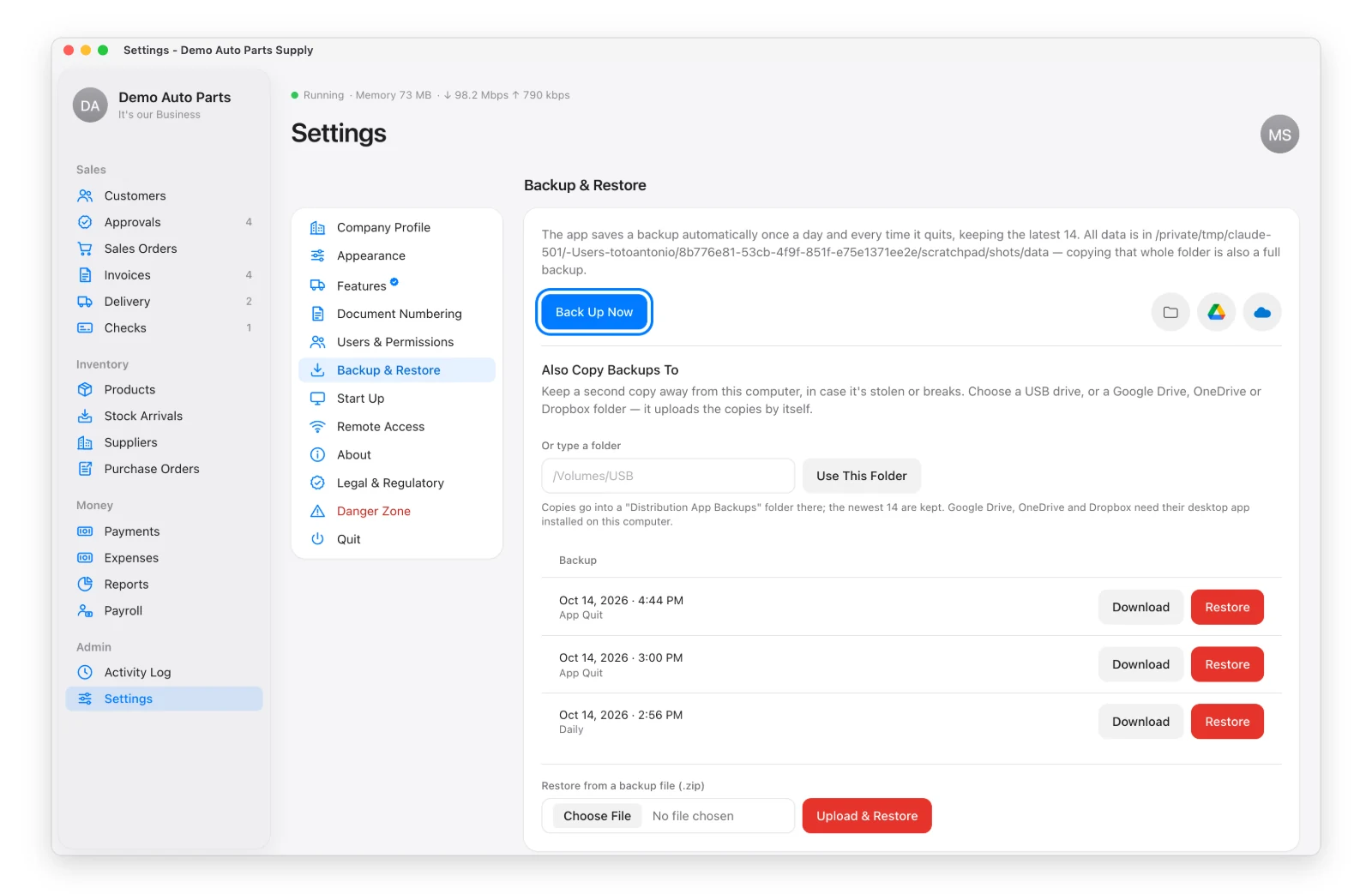Viewport: 1372px width, 894px height.
Task: Click the Quit power icon
Action: [317, 539]
